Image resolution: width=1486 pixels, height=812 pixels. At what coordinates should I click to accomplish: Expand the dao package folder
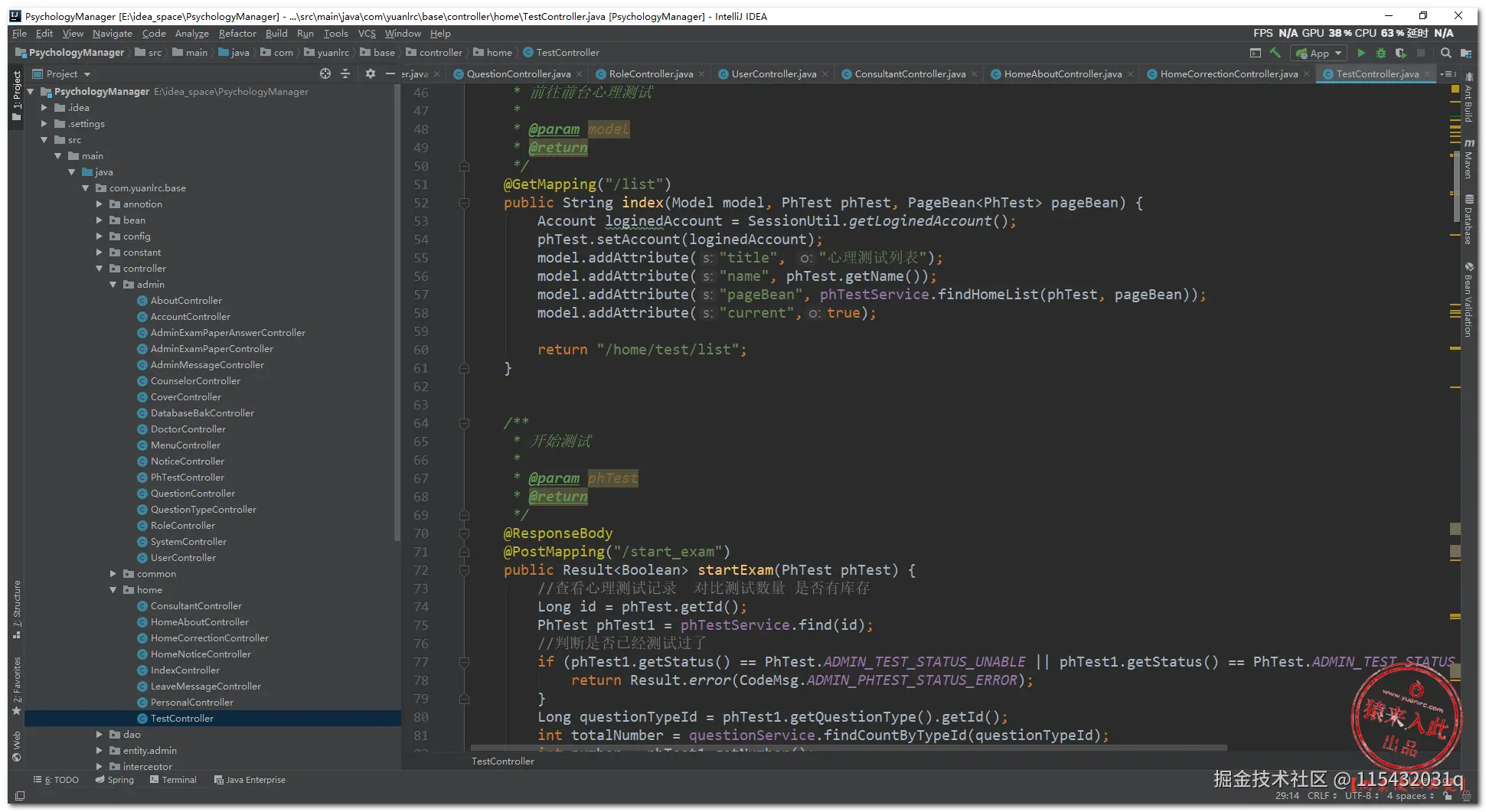[100, 734]
